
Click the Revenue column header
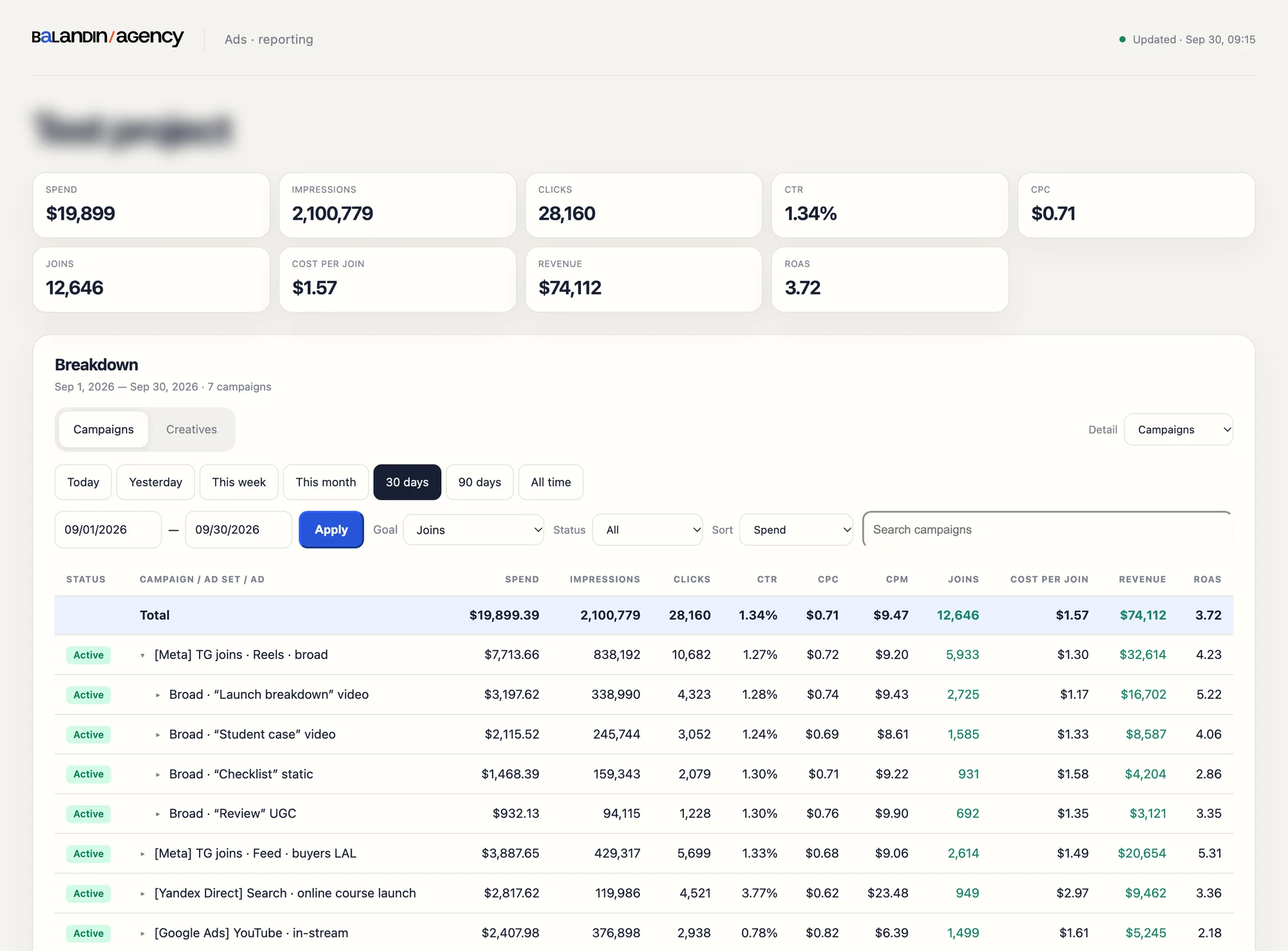click(x=1142, y=579)
